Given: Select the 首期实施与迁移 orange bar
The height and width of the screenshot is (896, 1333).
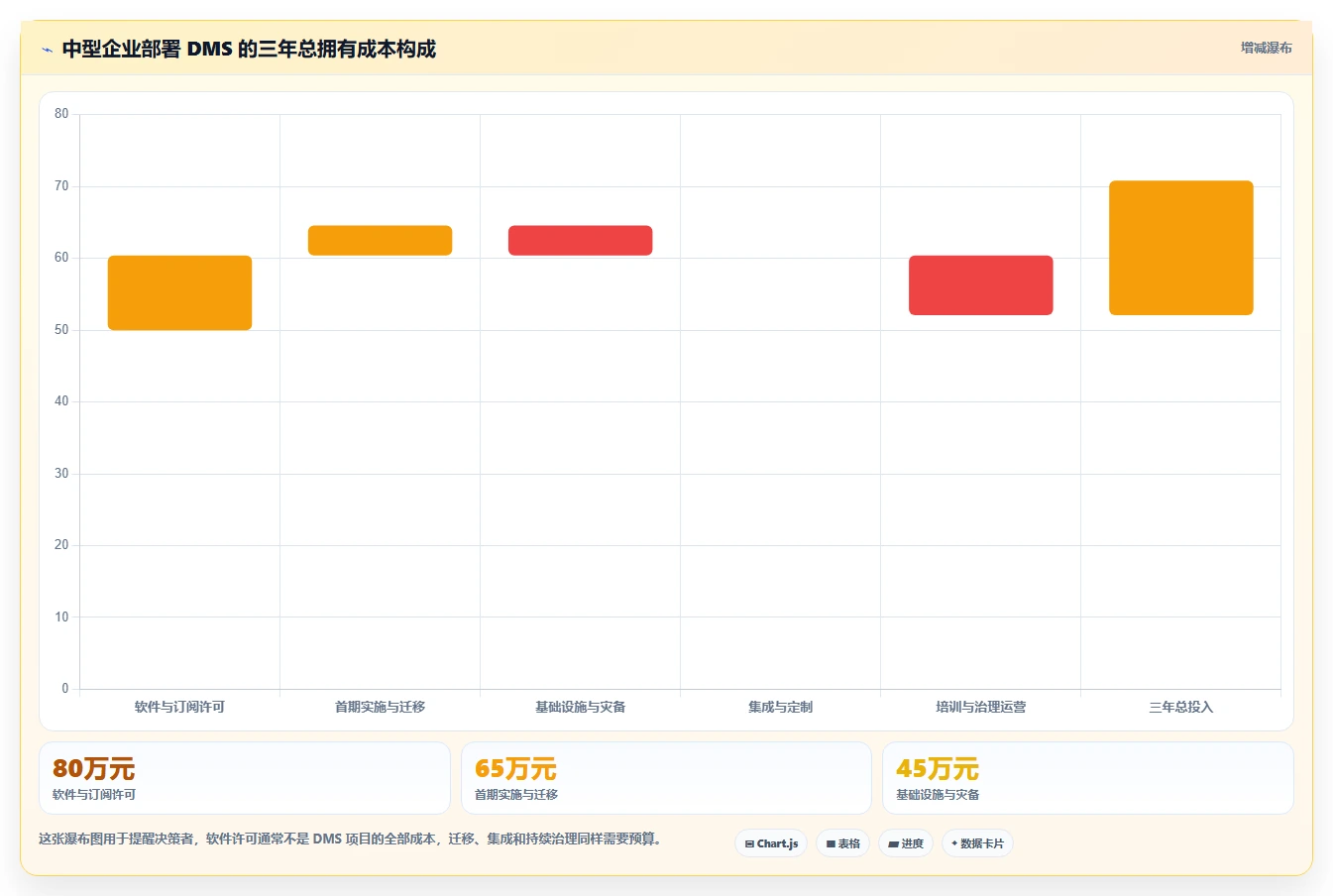Looking at the screenshot, I should (380, 241).
